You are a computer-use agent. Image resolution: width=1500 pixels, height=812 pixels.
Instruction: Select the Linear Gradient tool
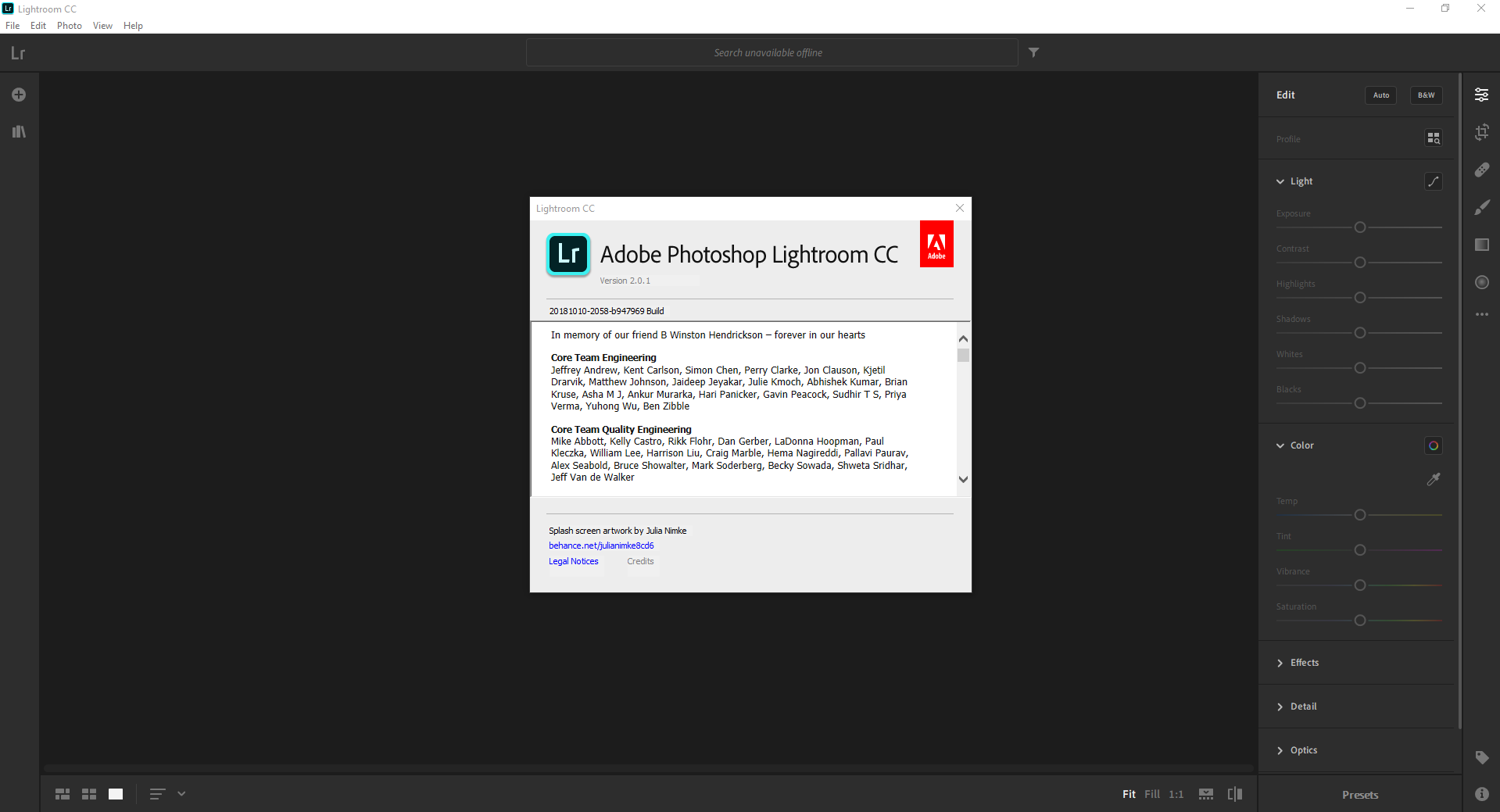(x=1481, y=245)
